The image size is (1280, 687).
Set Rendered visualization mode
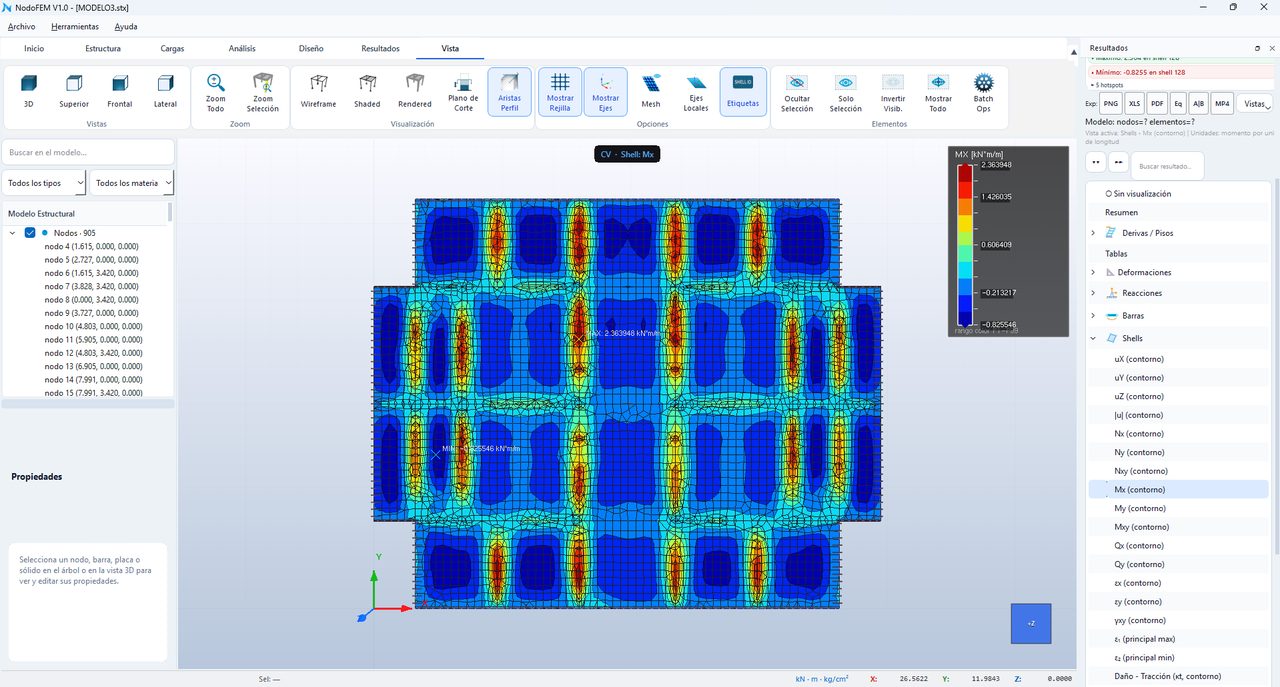point(415,91)
